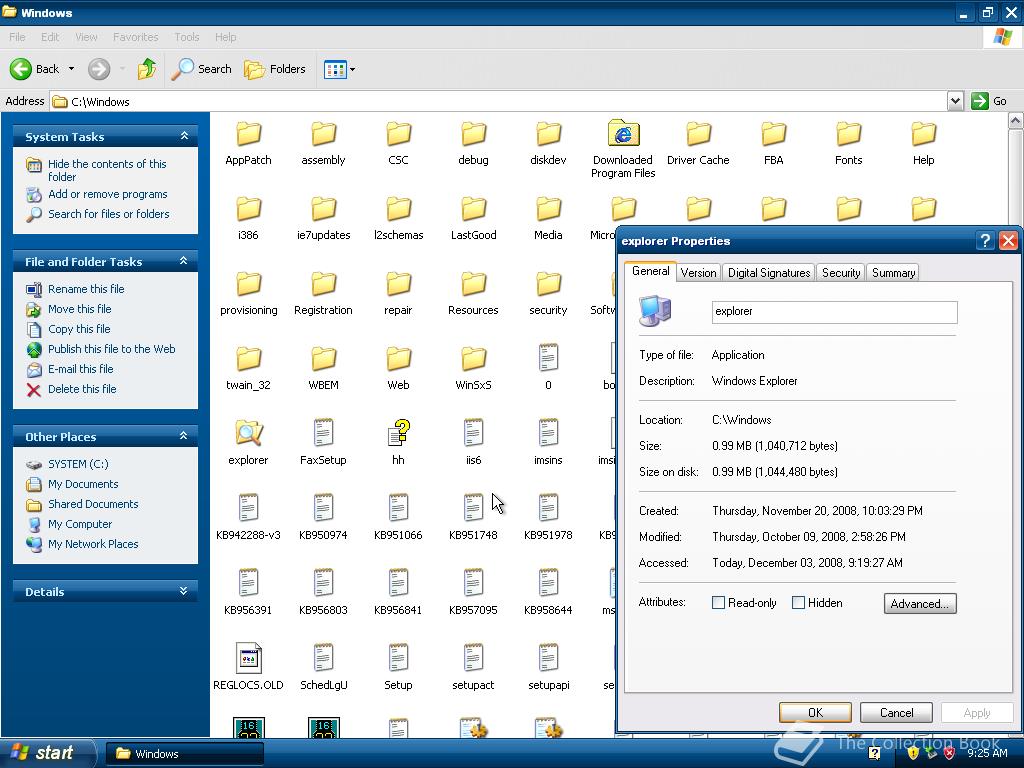Open the Views dropdown arrow
This screenshot has height=768, width=1024.
point(353,69)
